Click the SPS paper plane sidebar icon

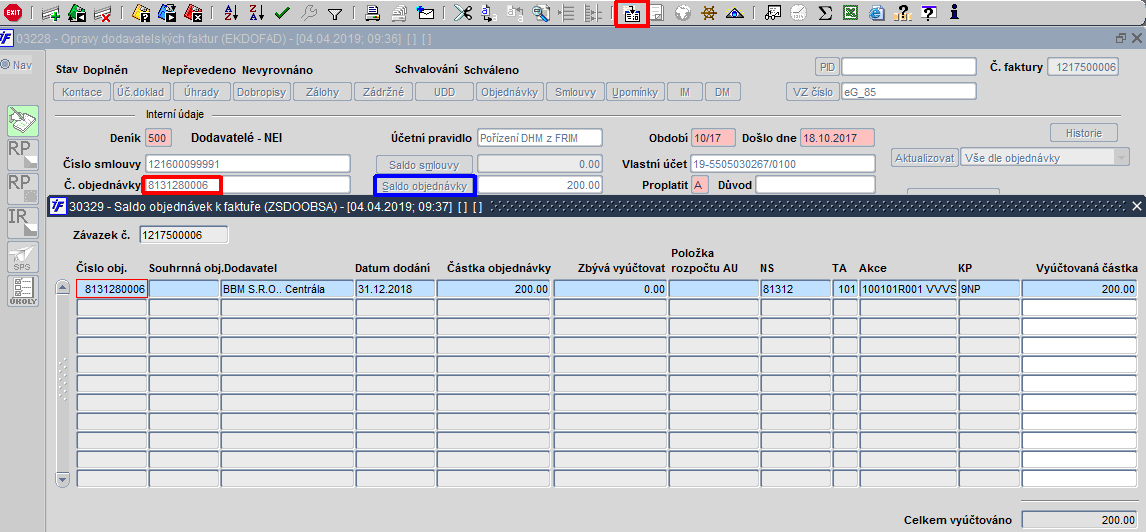(x=23, y=256)
